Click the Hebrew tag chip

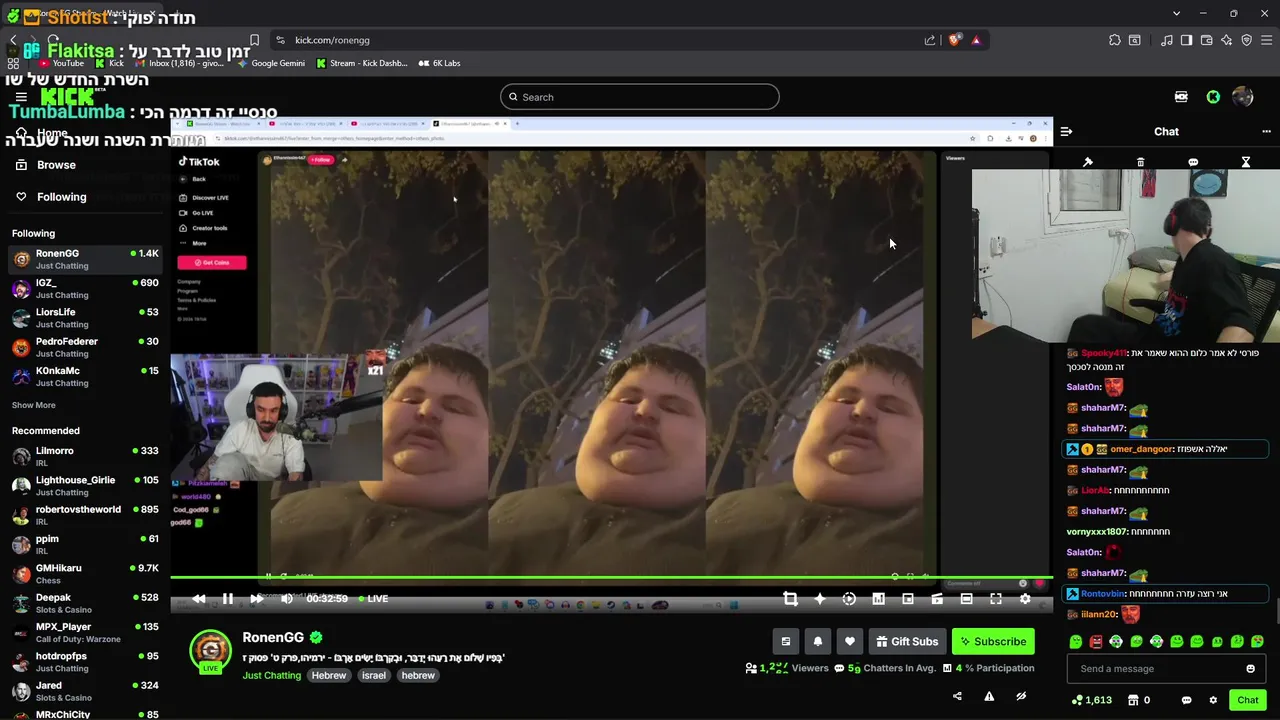328,676
